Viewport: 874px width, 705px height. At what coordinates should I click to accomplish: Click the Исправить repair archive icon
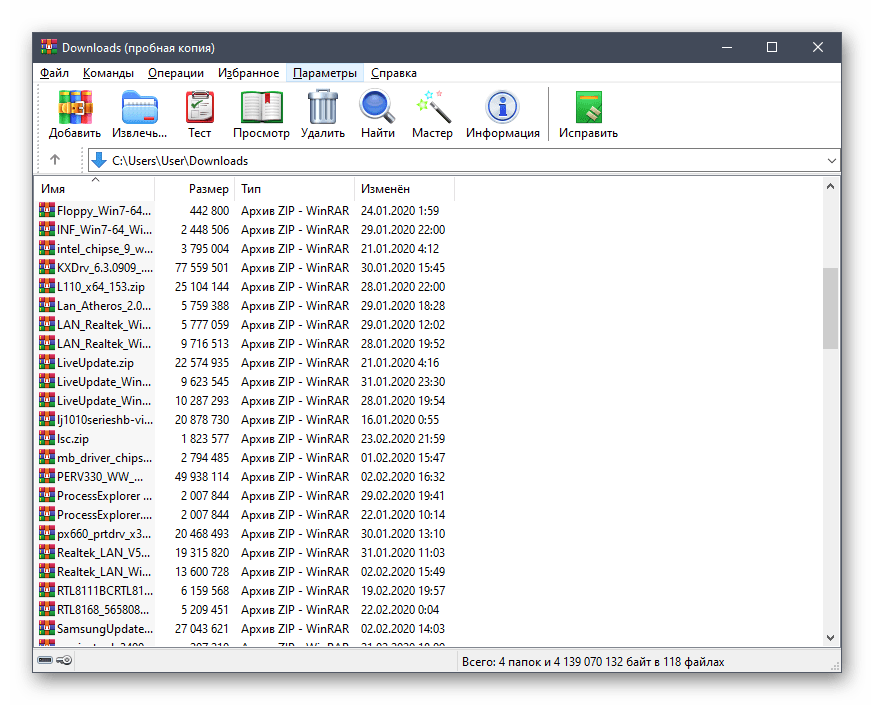[589, 107]
